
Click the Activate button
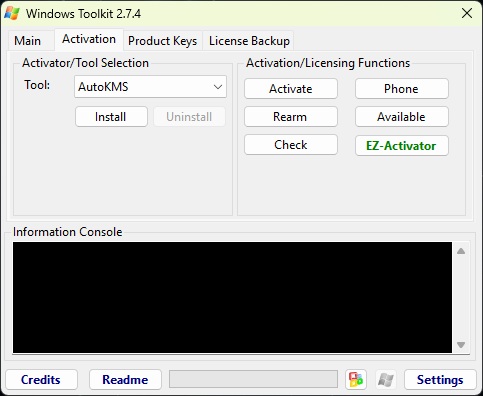291,89
